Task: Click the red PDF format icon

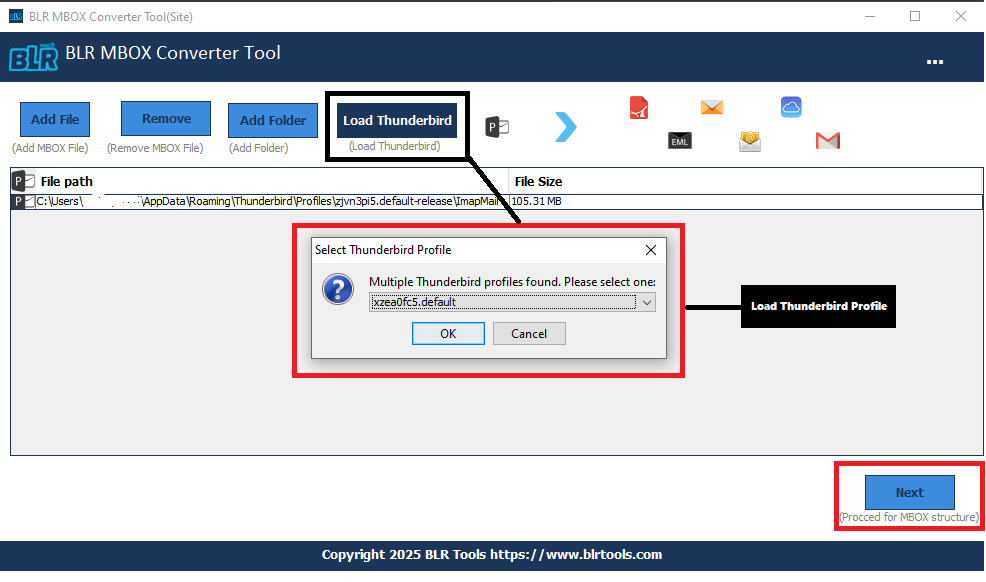Action: coord(640,108)
